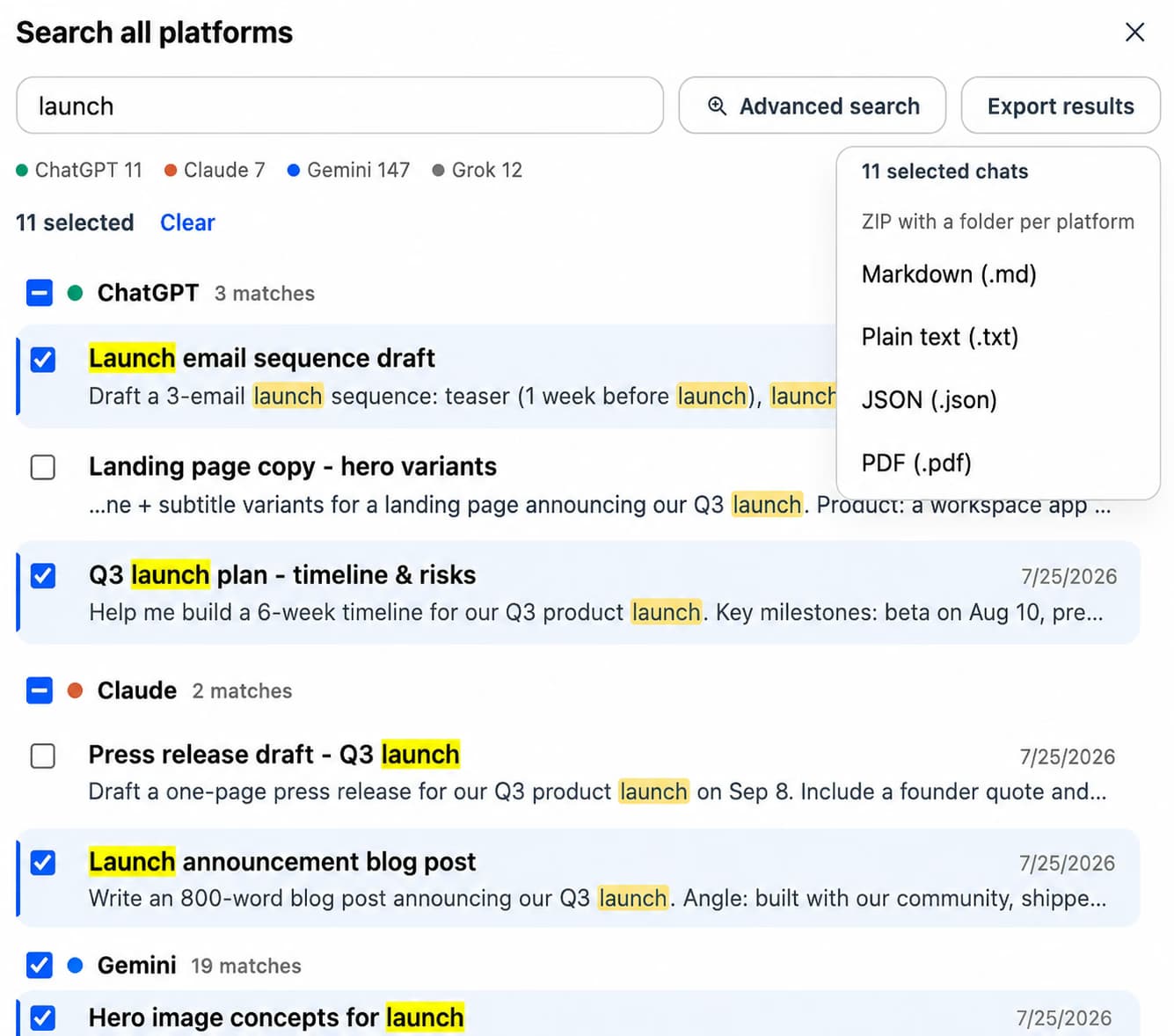
Task: Check Press release draft - Q3 launch
Action: [x=43, y=755]
